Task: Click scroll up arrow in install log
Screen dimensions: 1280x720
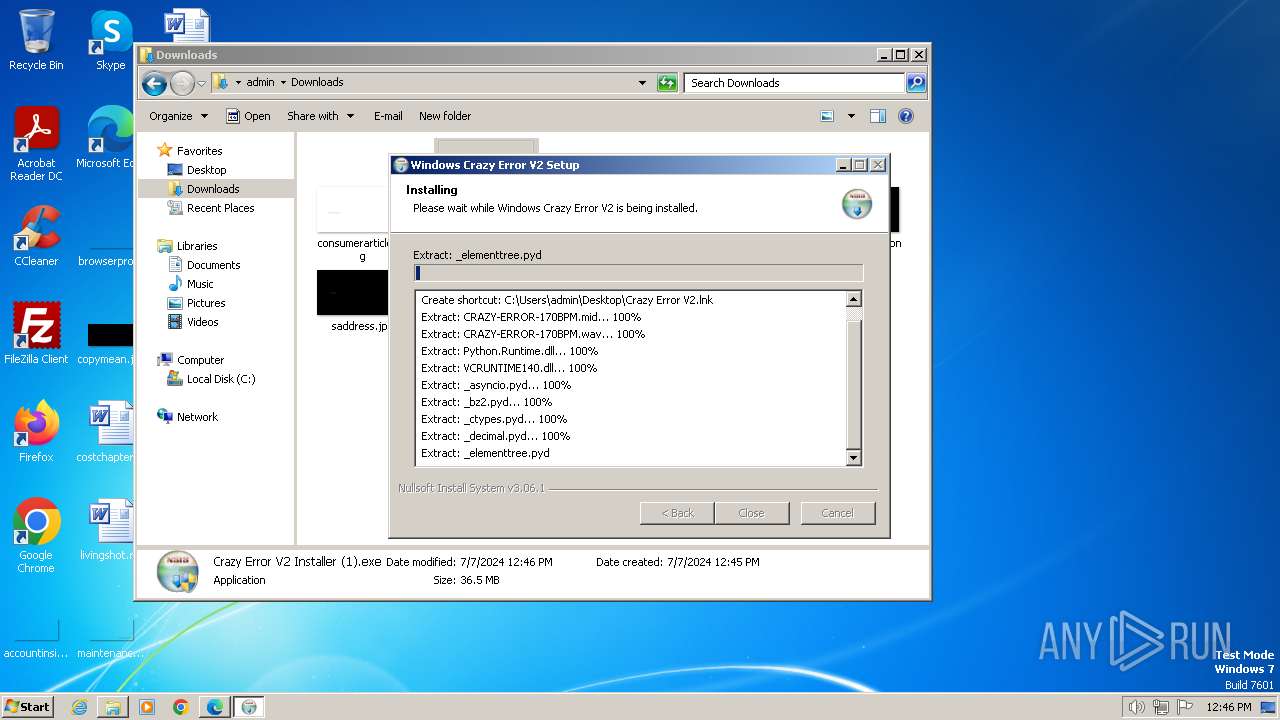Action: (x=853, y=299)
